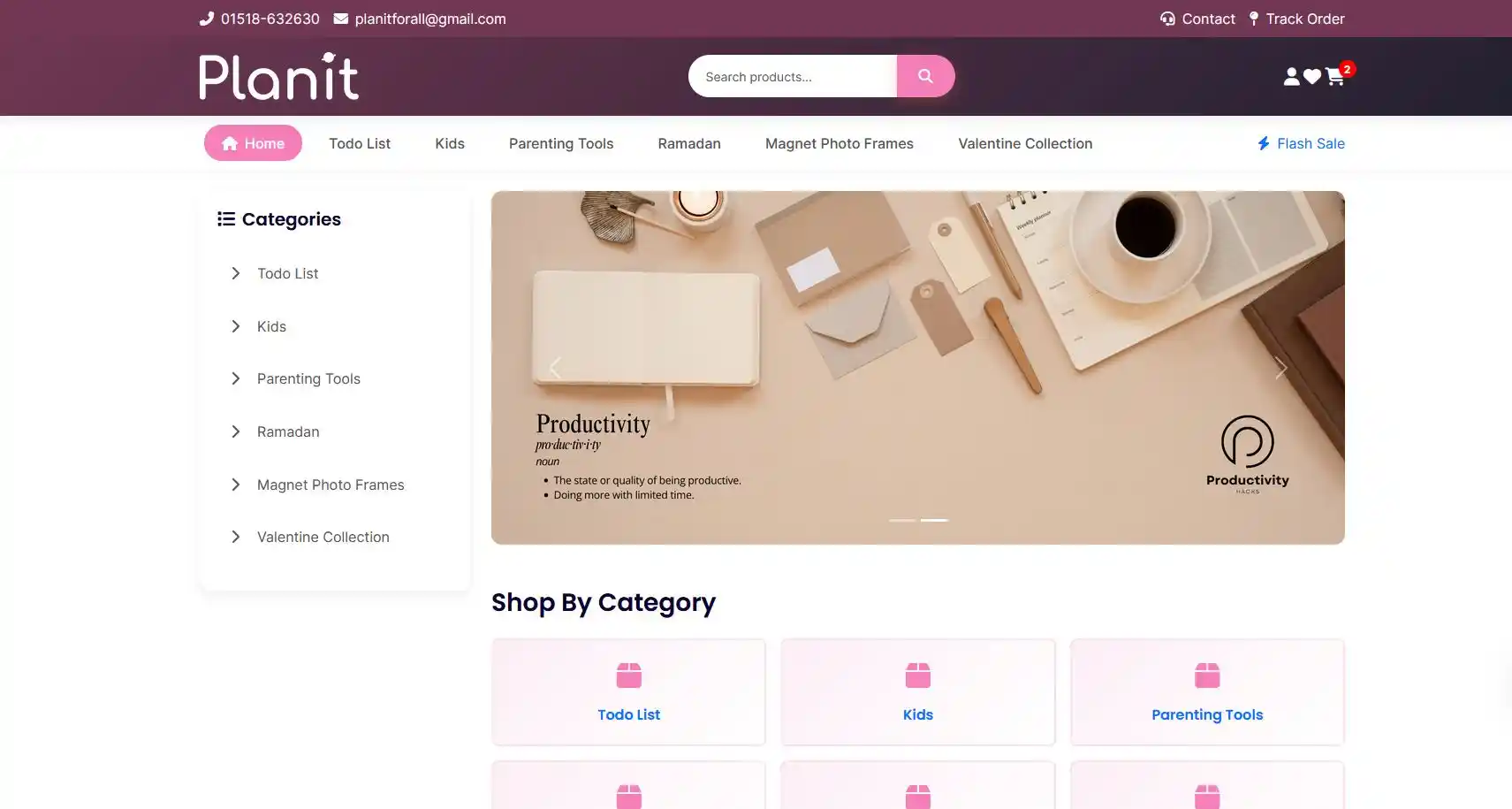Open Magnet Photo Frames nav menu item

point(840,143)
